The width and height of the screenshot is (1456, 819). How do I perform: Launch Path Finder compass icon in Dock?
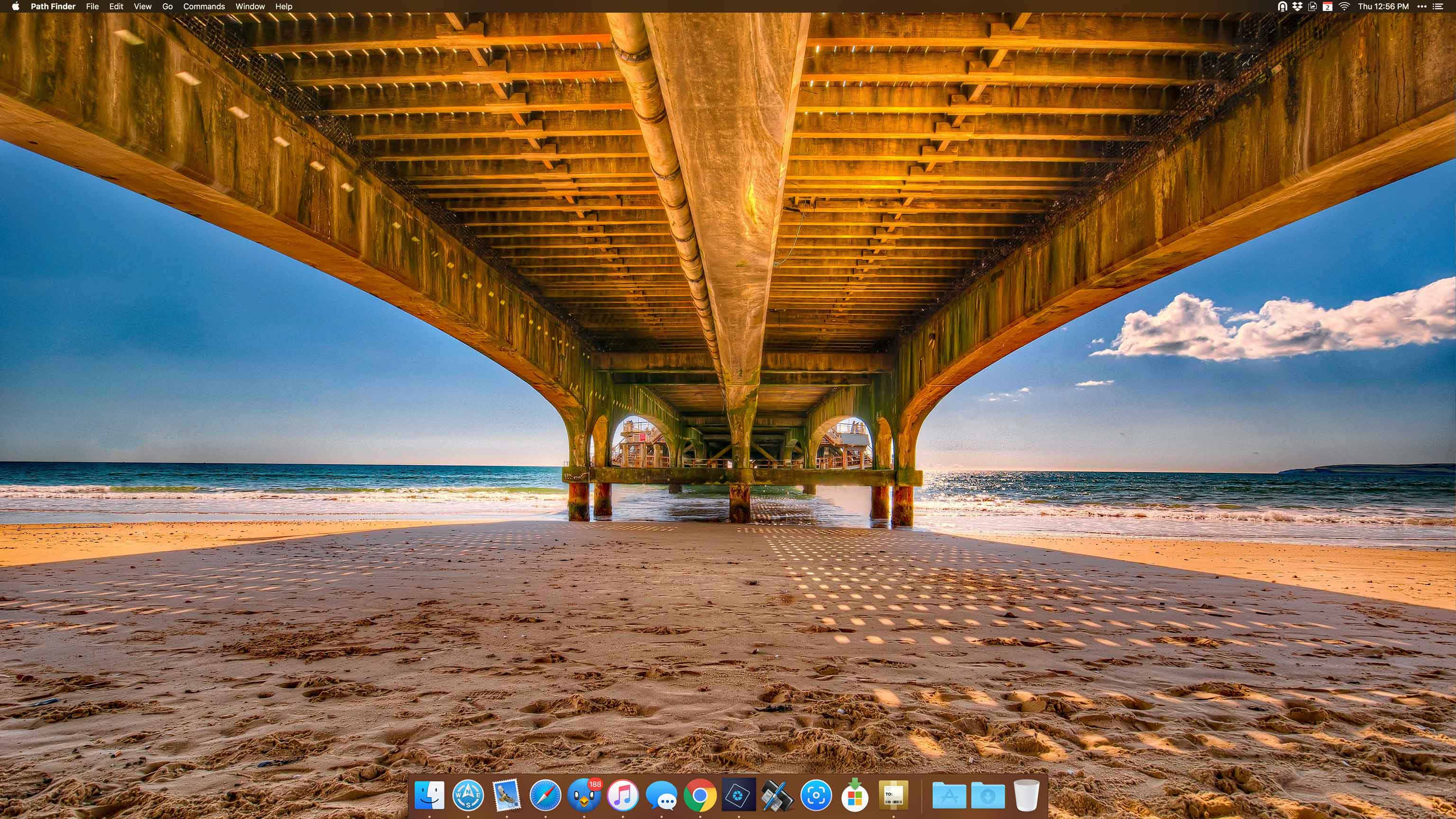click(468, 795)
